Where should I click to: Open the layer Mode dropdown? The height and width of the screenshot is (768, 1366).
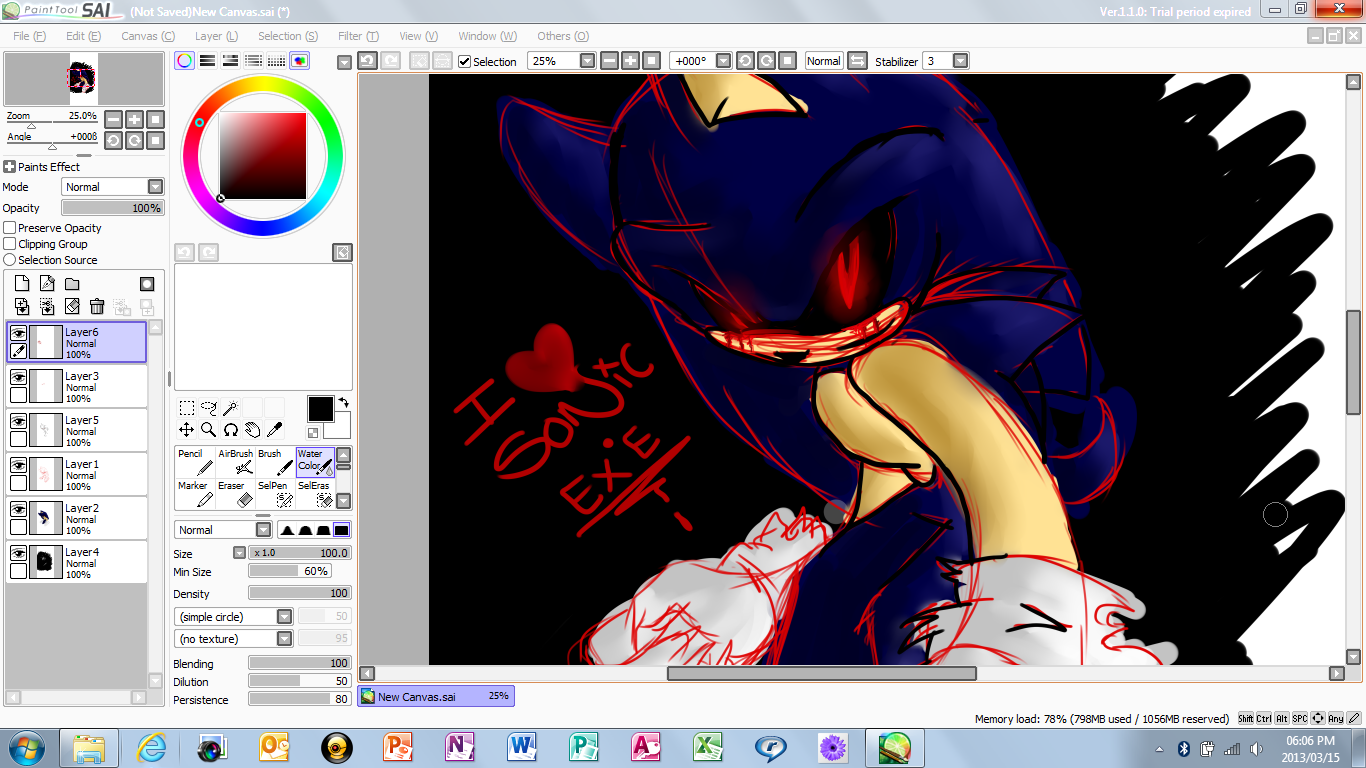pos(155,187)
